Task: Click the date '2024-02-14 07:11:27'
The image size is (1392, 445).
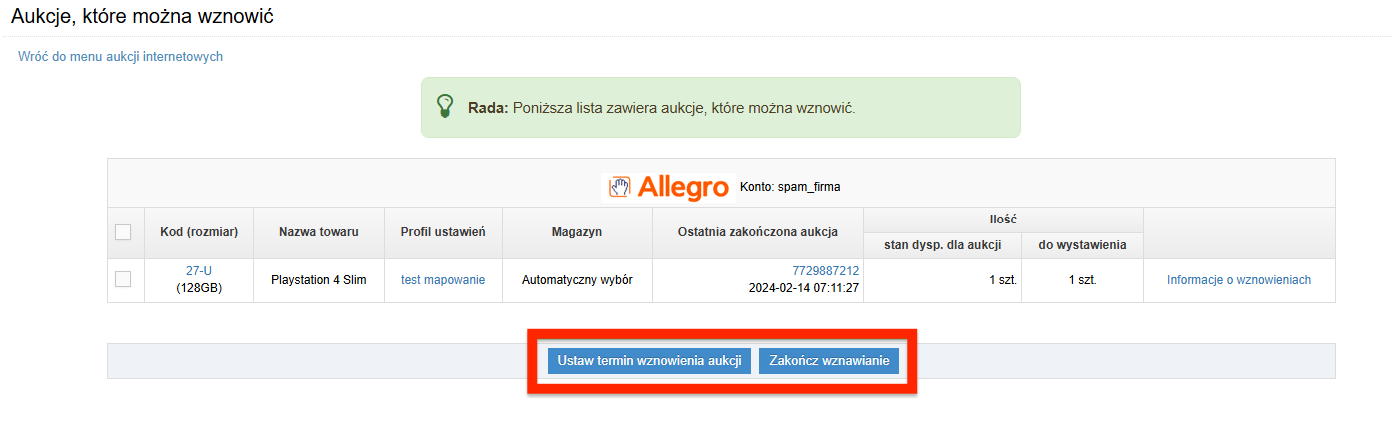Action: (x=804, y=288)
